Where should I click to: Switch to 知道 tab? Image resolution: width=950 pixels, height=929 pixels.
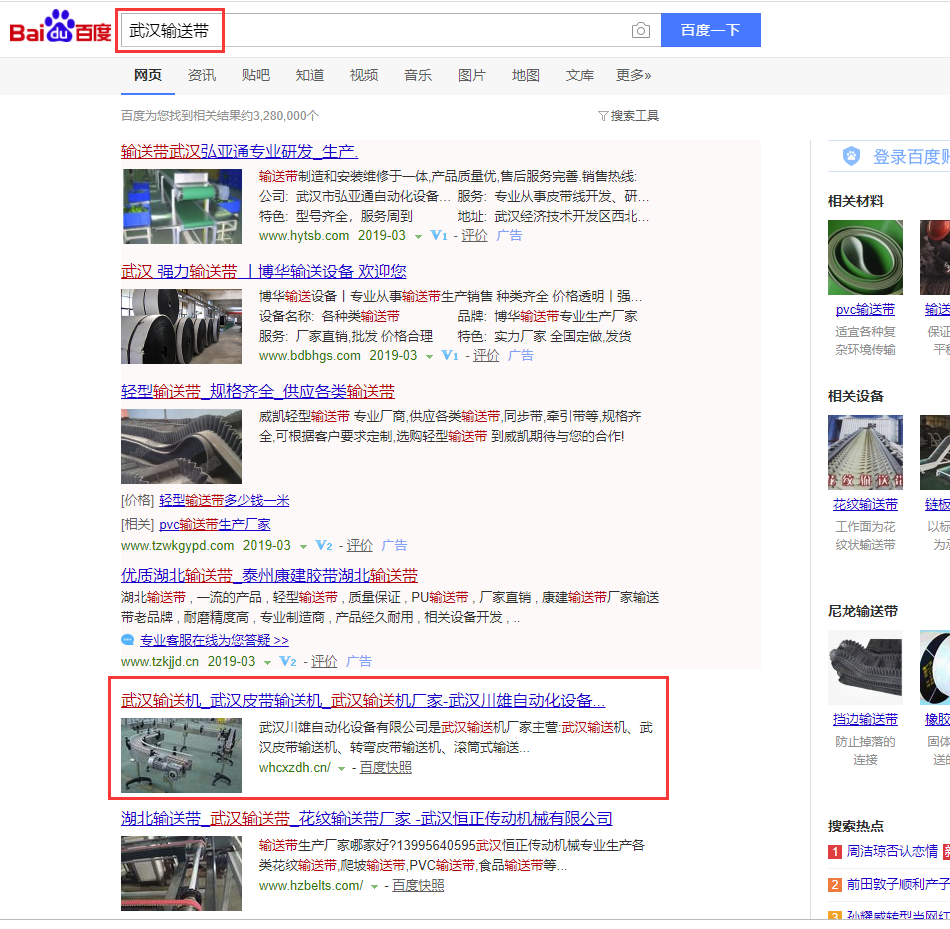click(x=310, y=75)
